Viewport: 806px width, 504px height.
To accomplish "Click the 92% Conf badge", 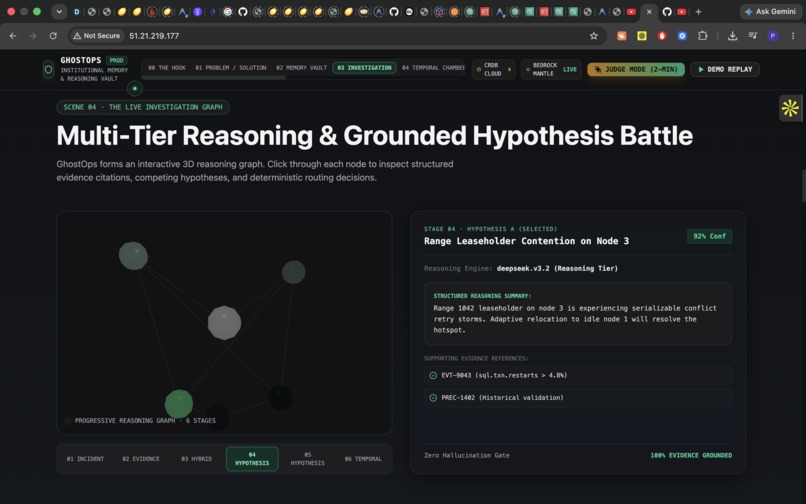I will click(x=709, y=237).
